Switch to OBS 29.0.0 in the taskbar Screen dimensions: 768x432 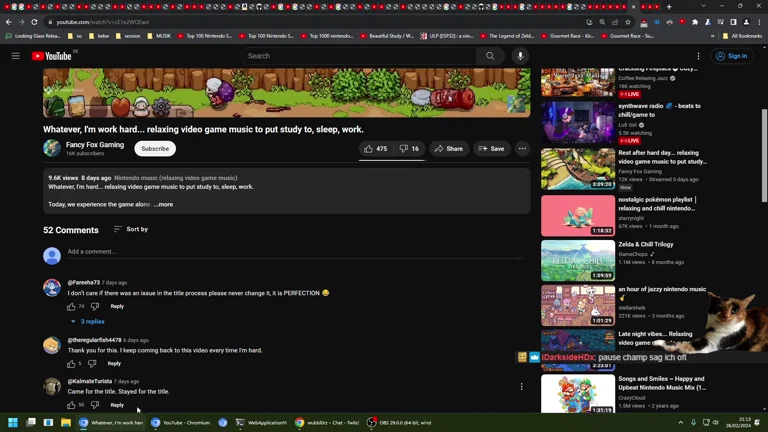coord(400,423)
